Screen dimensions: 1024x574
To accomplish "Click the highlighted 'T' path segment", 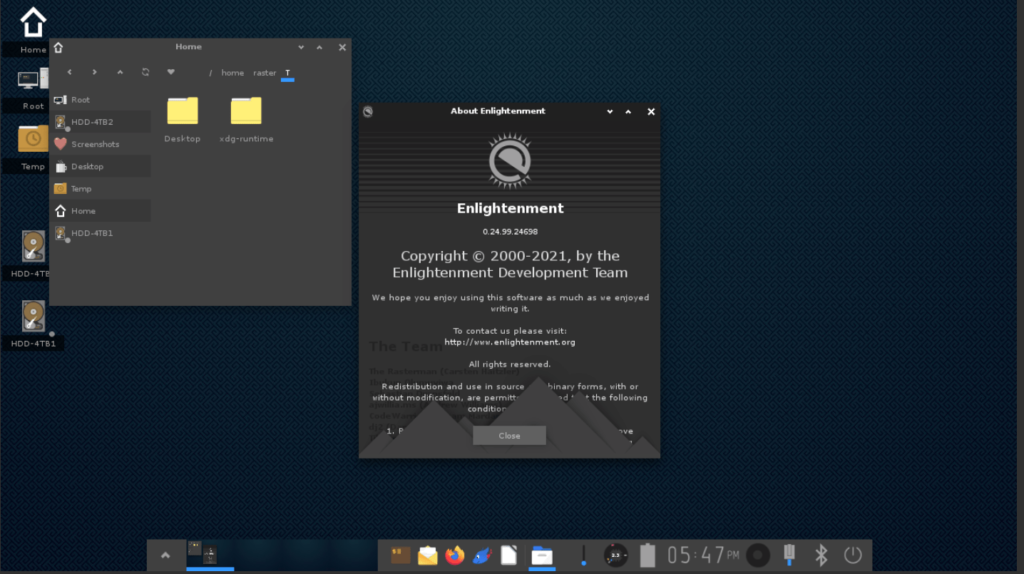I will [287, 74].
